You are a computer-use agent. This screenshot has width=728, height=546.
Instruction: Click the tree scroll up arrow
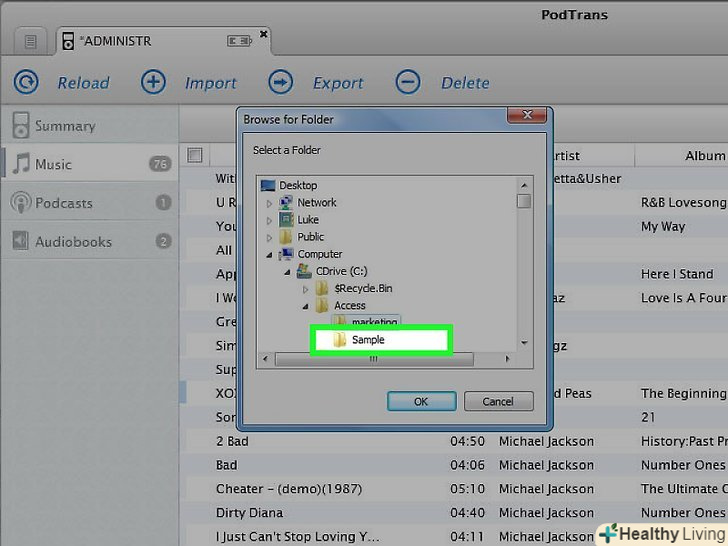[524, 185]
